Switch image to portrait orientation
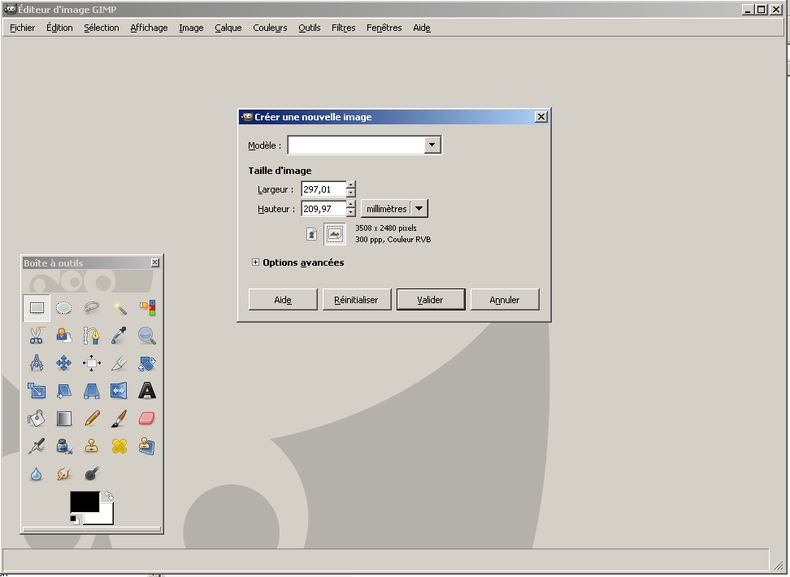This screenshot has height=577, width=790. pyautogui.click(x=312, y=234)
